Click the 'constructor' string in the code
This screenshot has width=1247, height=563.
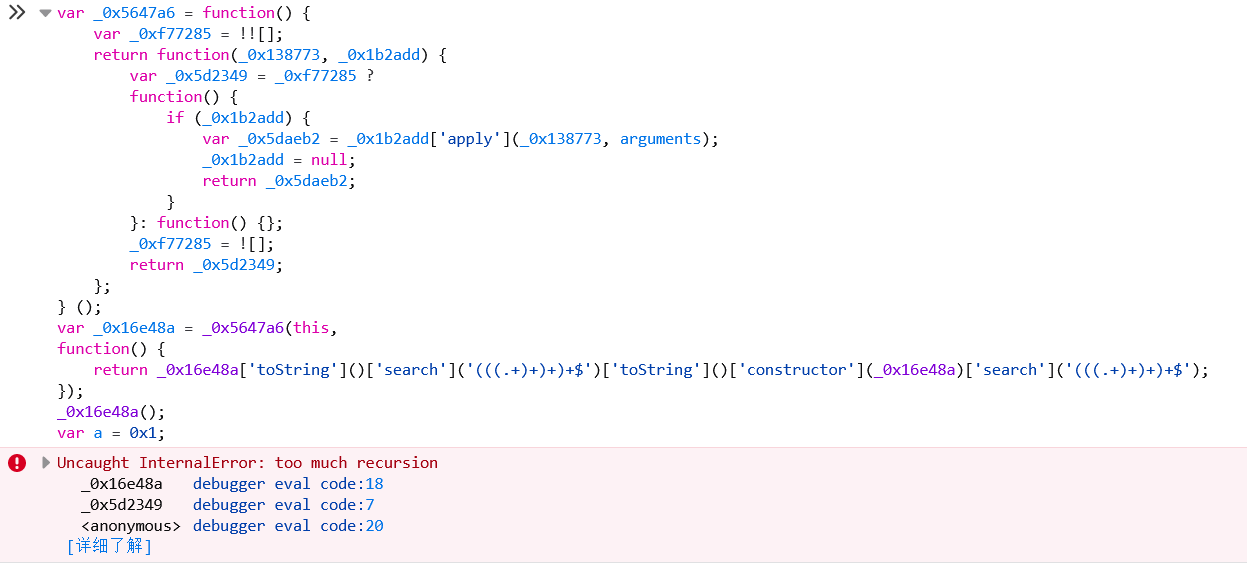pos(796,370)
